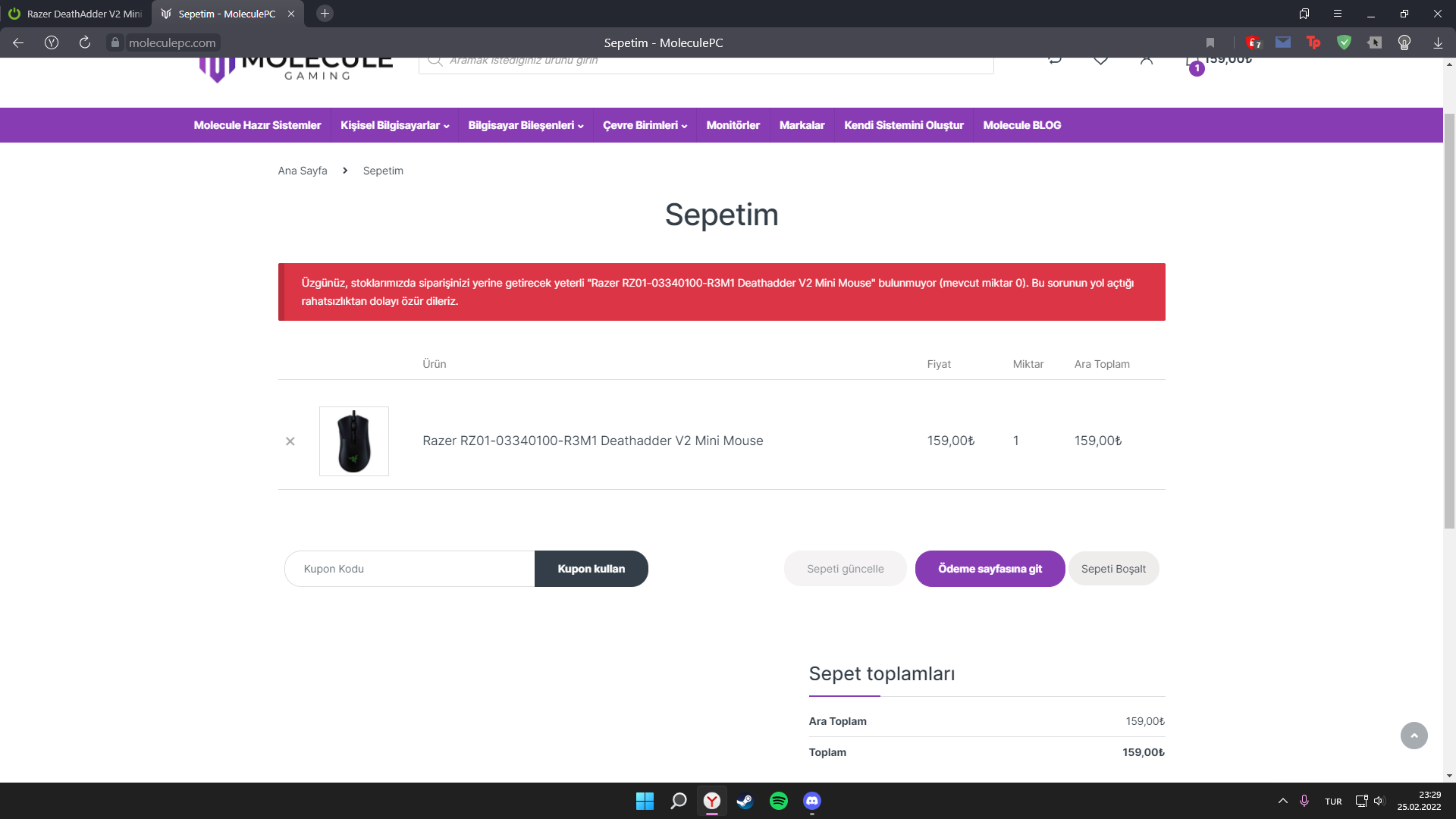Open Discord from the taskbar

click(811, 801)
